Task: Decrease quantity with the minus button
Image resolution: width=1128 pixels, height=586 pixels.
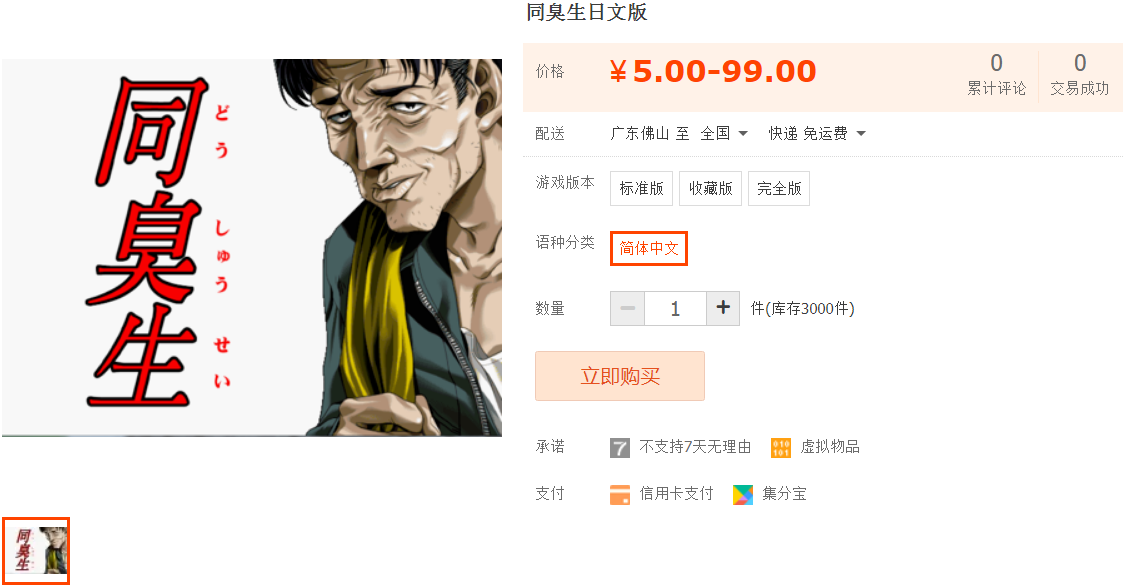Action: [x=627, y=308]
